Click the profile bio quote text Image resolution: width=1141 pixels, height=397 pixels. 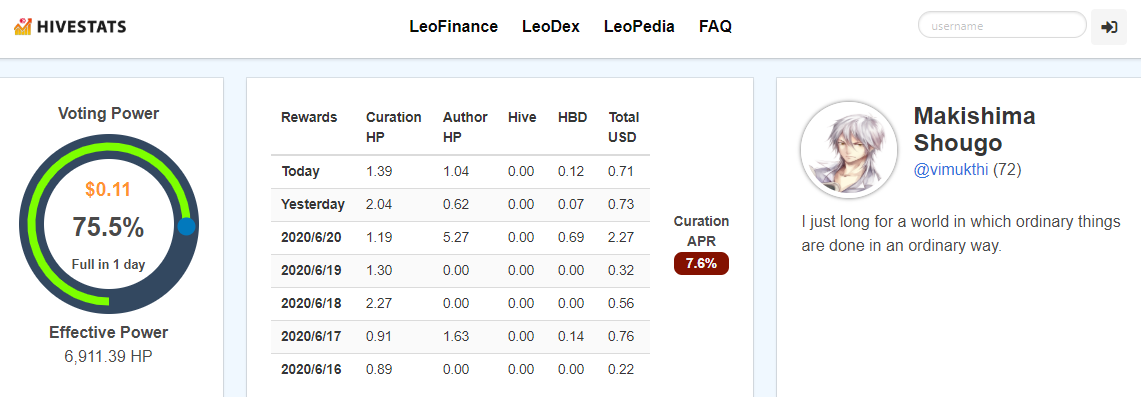(961, 233)
